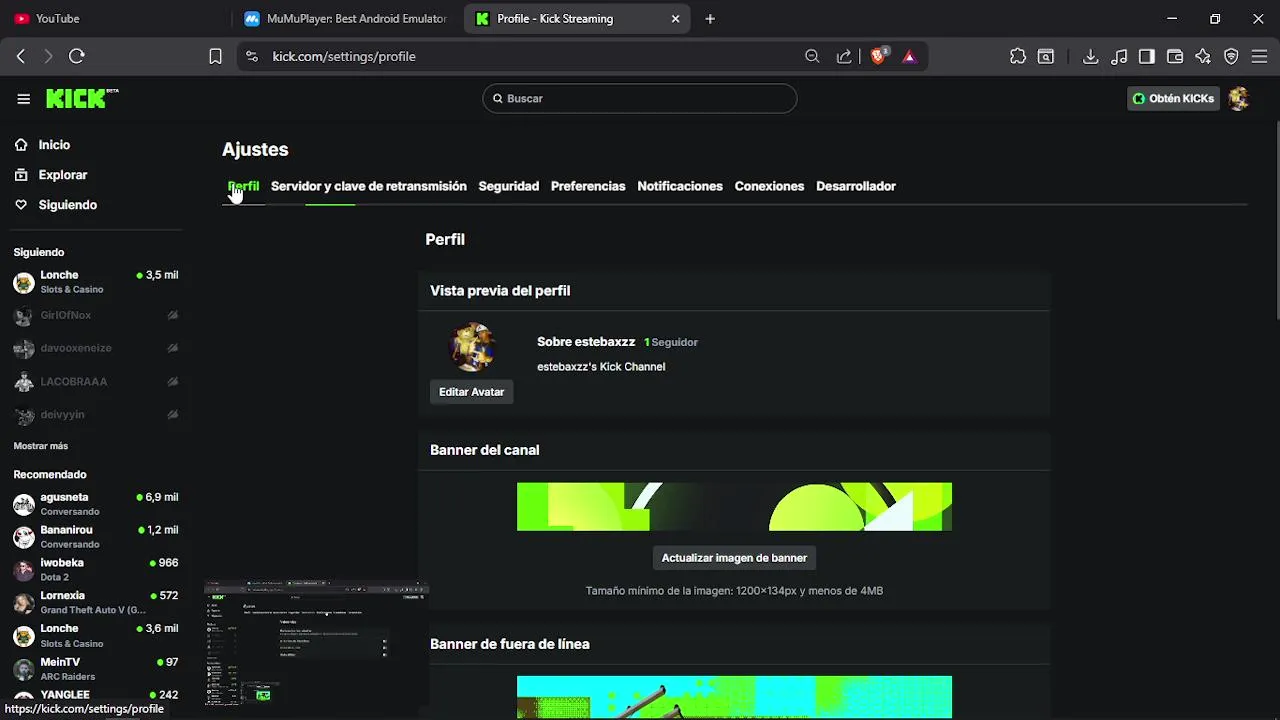Viewport: 1280px width, 720px height.
Task: Toggle the browser sidebar panel icon
Action: [x=1147, y=57]
